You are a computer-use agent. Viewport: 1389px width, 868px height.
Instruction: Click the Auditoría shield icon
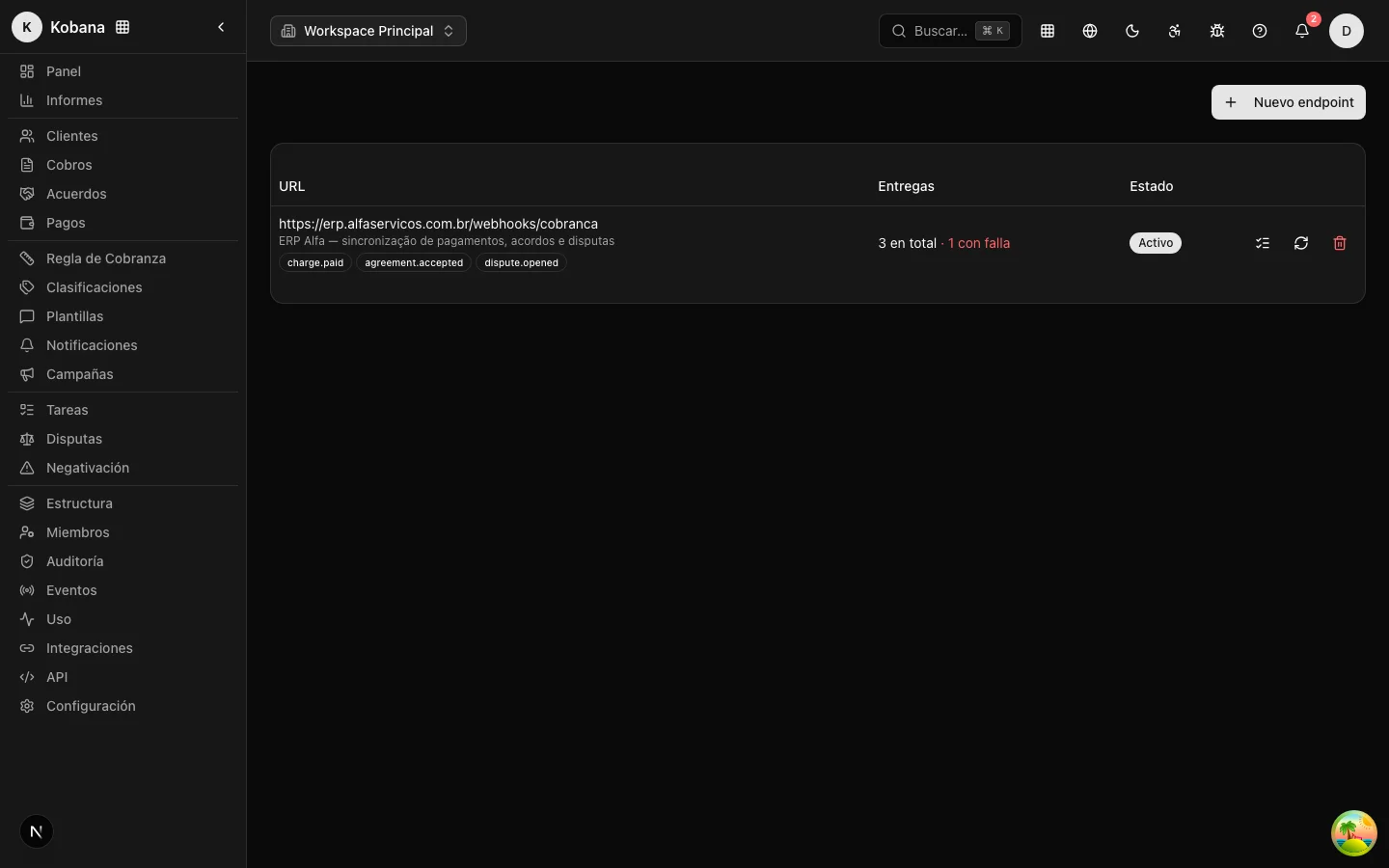(27, 561)
